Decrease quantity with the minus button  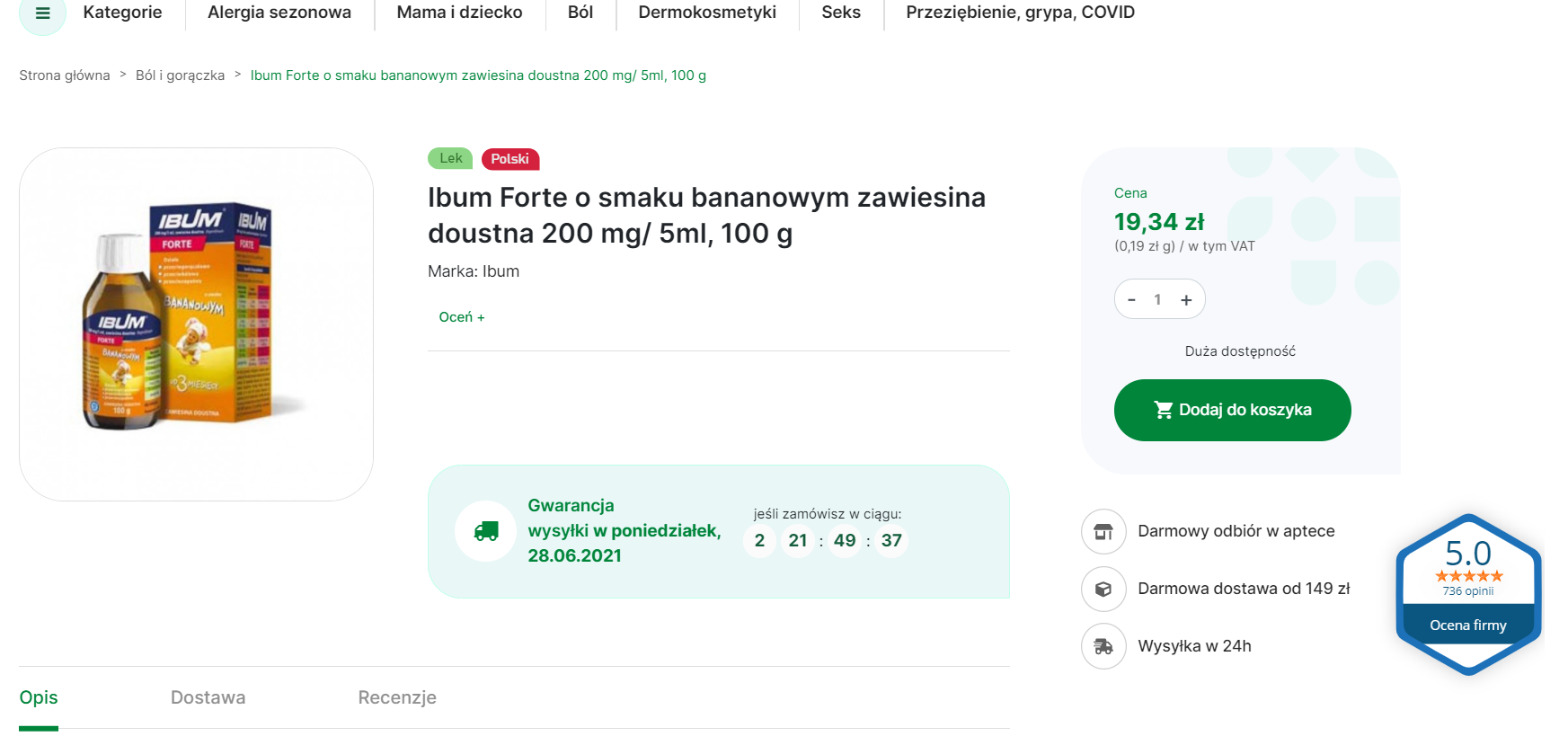(1131, 300)
